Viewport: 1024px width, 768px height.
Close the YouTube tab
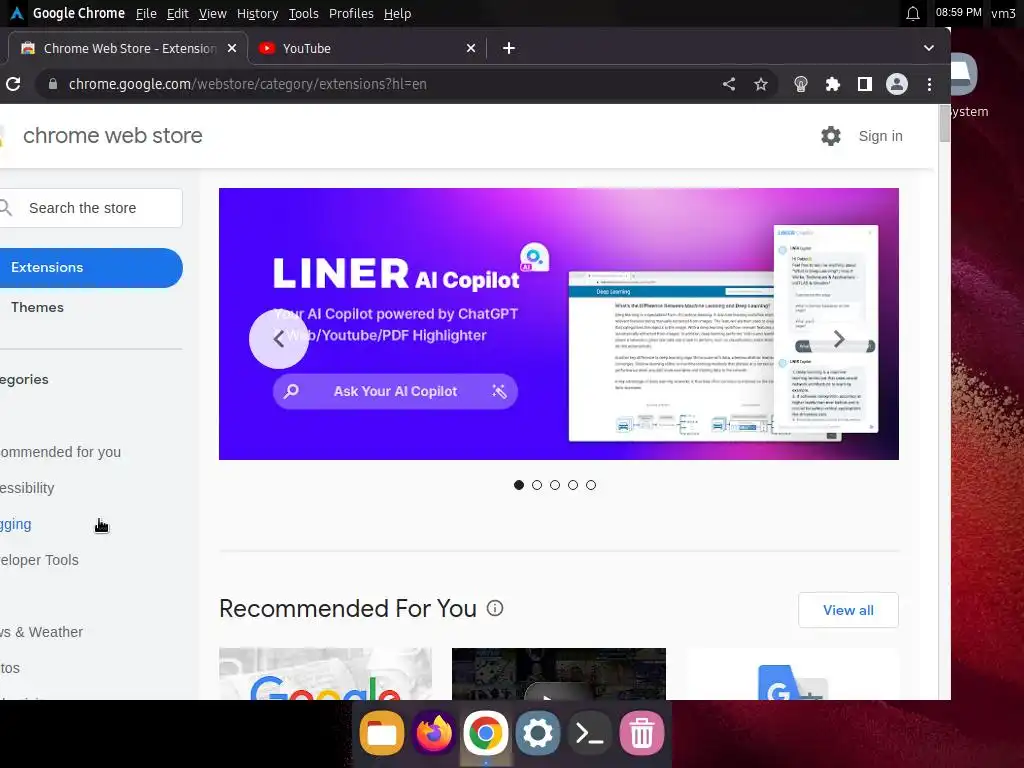[471, 48]
